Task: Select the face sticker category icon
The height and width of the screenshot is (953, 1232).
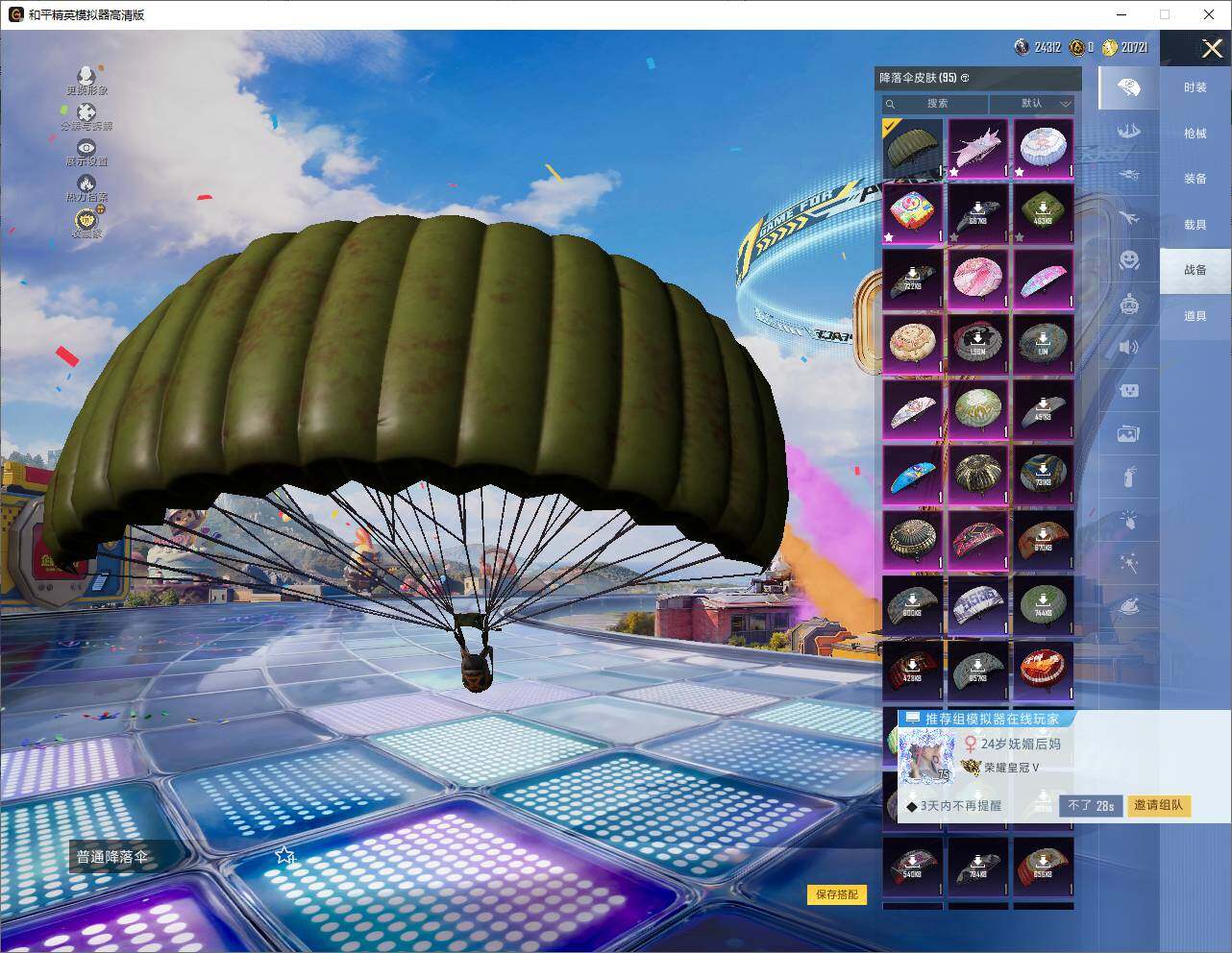Action: (1129, 390)
